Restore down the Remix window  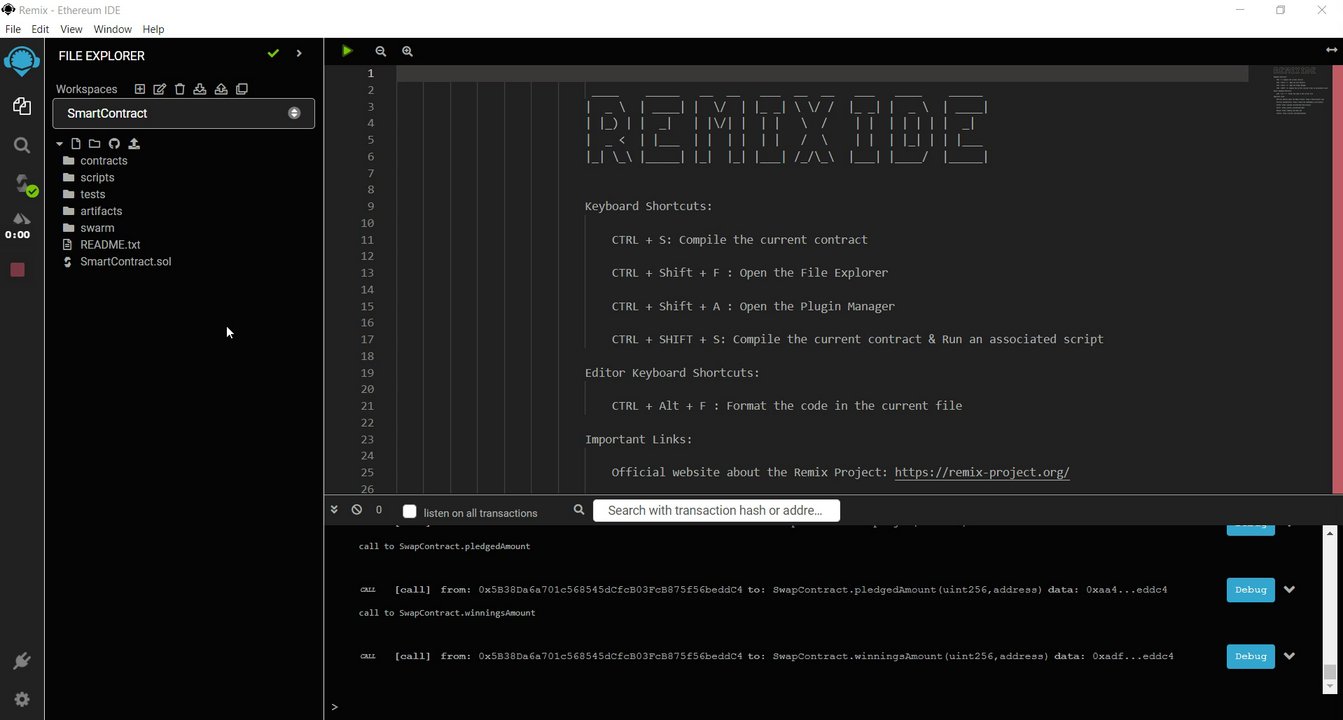click(x=1280, y=9)
